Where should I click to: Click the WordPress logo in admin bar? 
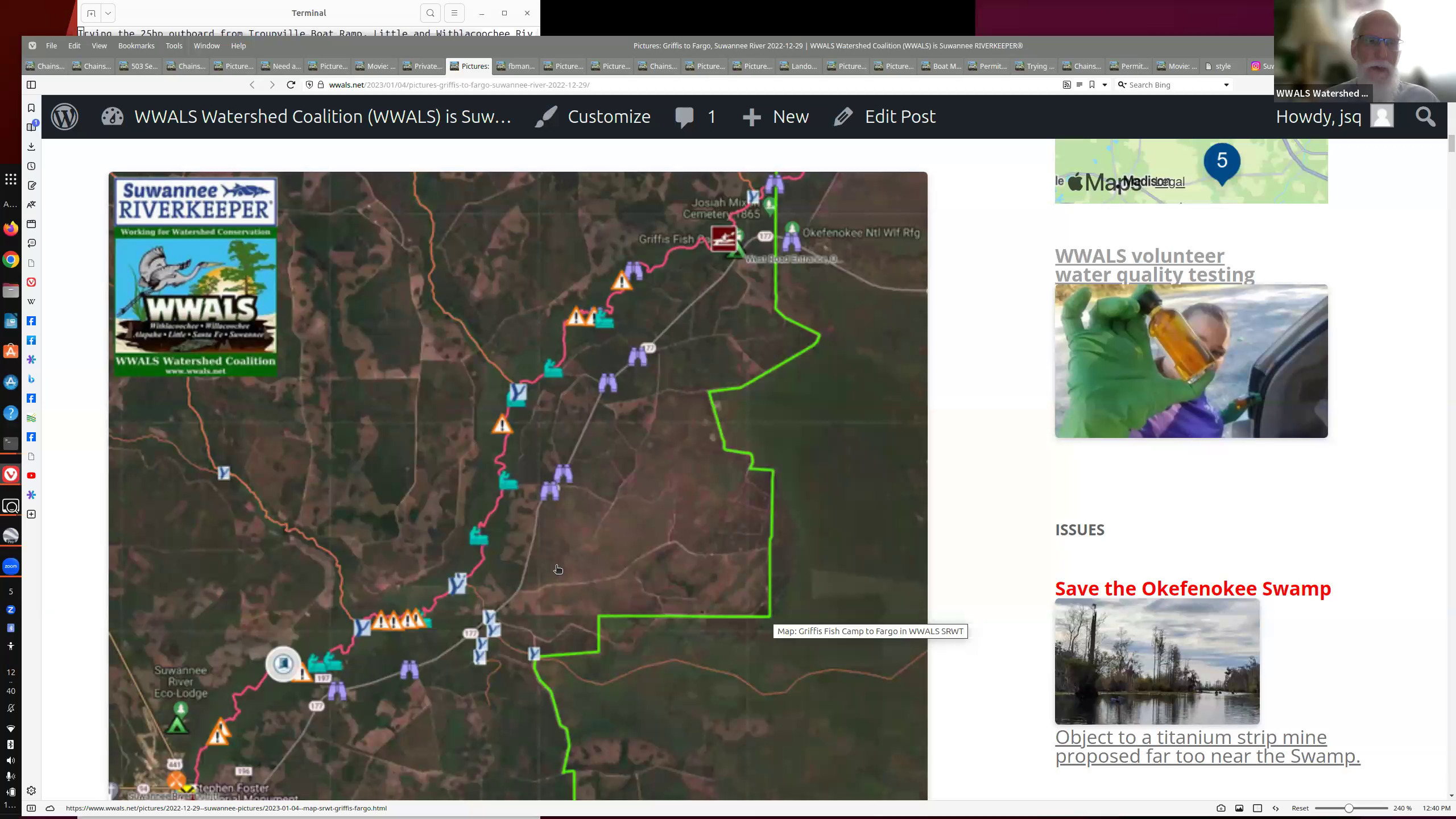65,117
